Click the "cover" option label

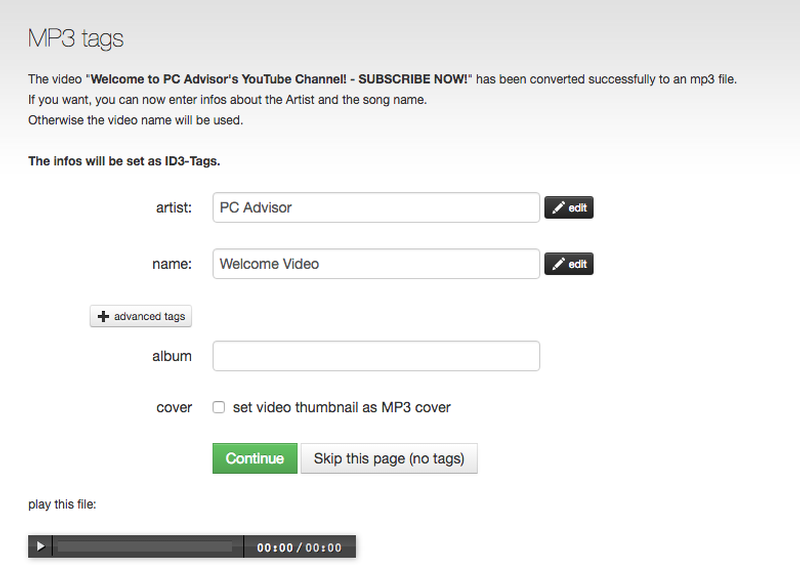click(x=173, y=407)
